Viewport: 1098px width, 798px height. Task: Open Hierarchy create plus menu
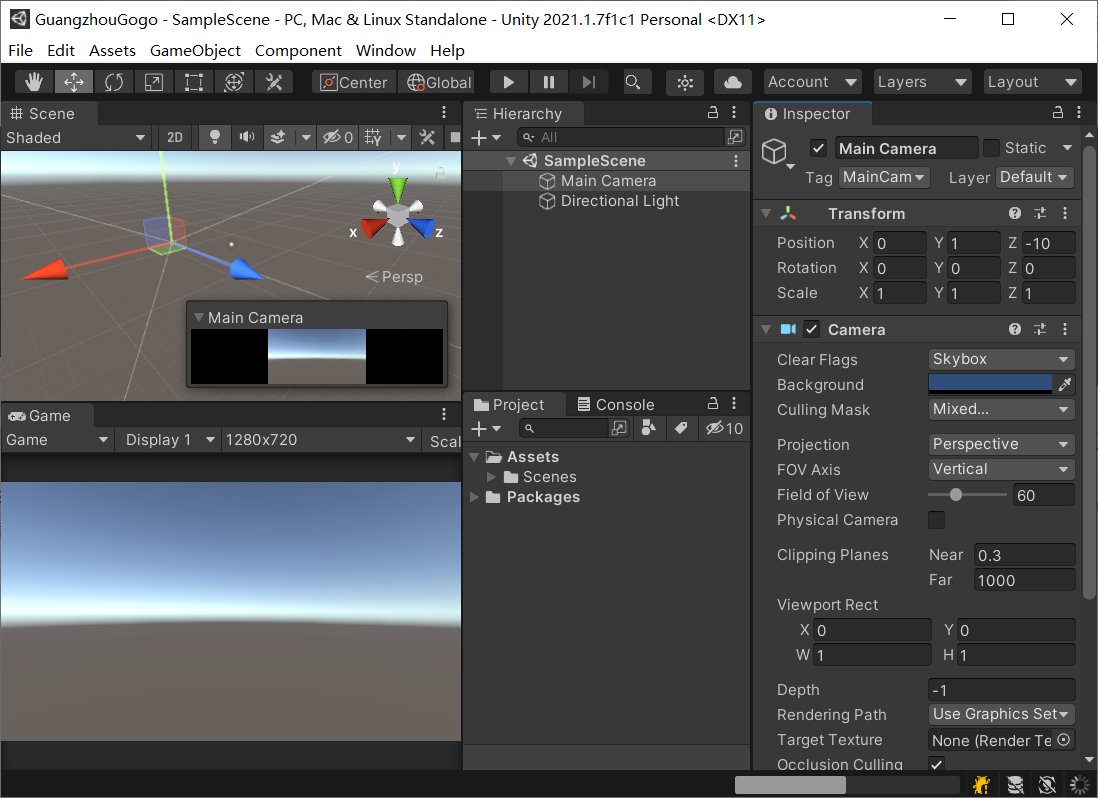click(486, 137)
